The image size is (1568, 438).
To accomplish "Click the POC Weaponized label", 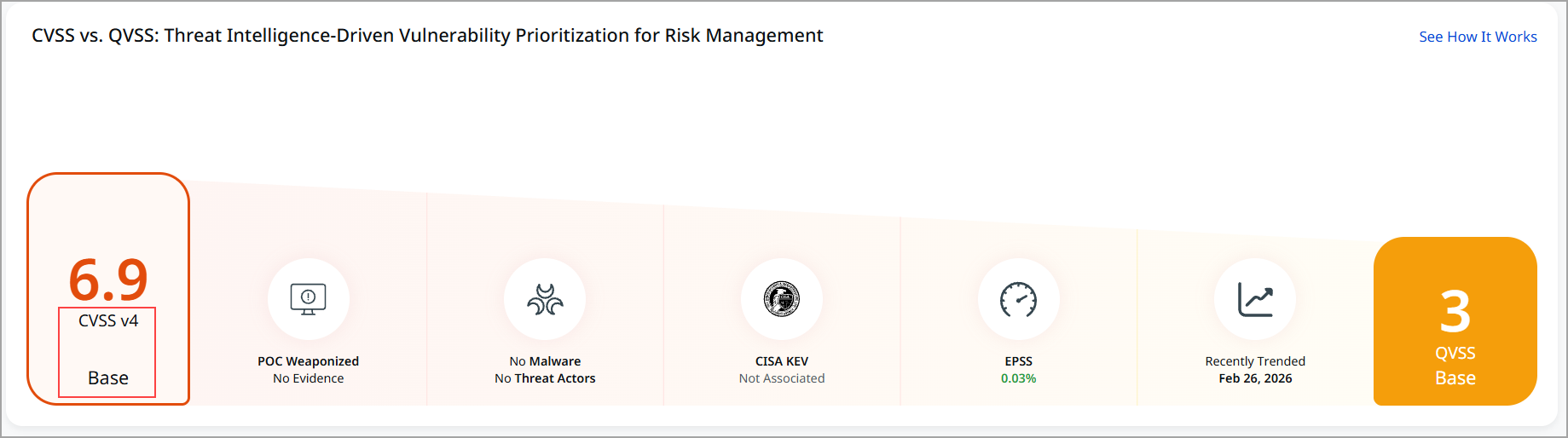I will pyautogui.click(x=309, y=361).
